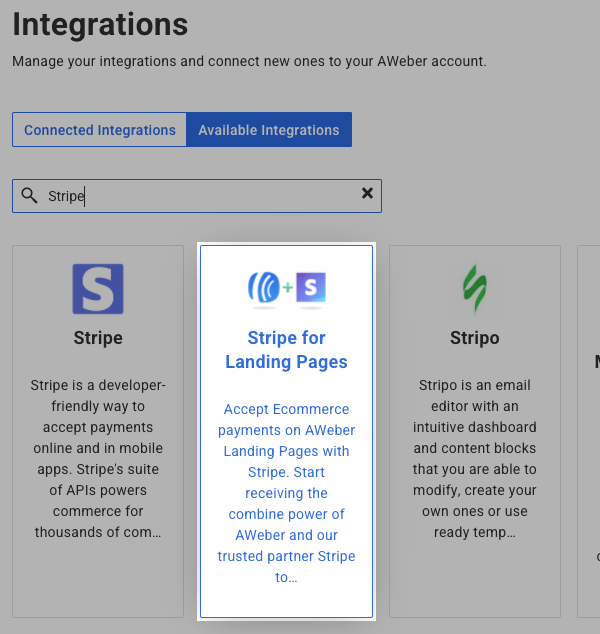
Task: Open the Stripo integration title
Action: pos(474,338)
